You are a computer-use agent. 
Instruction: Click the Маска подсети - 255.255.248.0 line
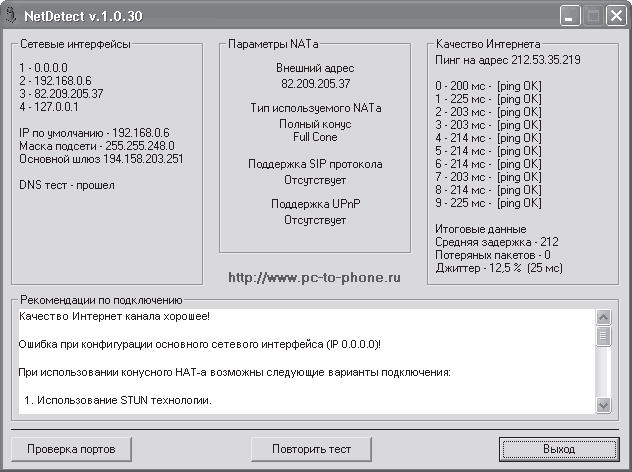coord(97,146)
